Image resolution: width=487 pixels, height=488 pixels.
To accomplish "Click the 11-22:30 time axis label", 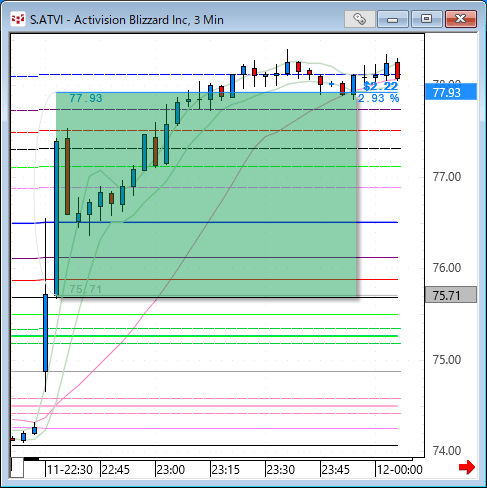I will coord(70,470).
